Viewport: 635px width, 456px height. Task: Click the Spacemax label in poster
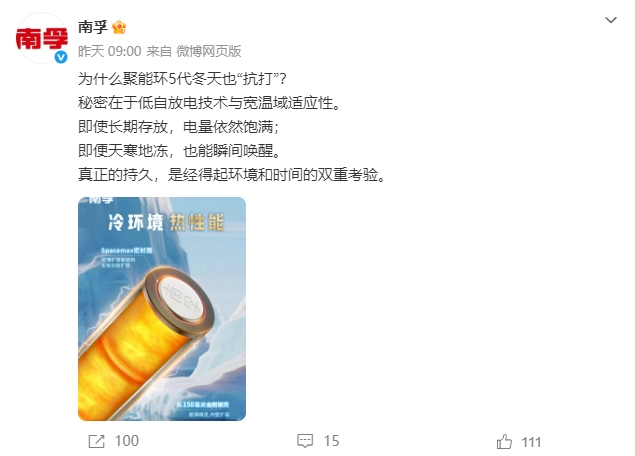point(126,251)
